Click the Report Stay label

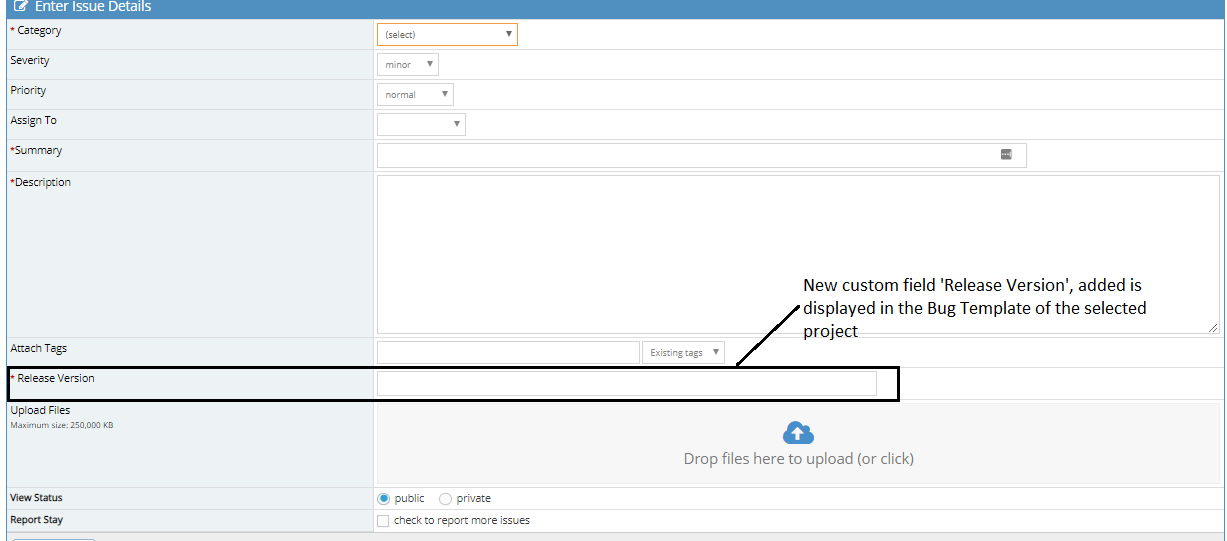36,520
